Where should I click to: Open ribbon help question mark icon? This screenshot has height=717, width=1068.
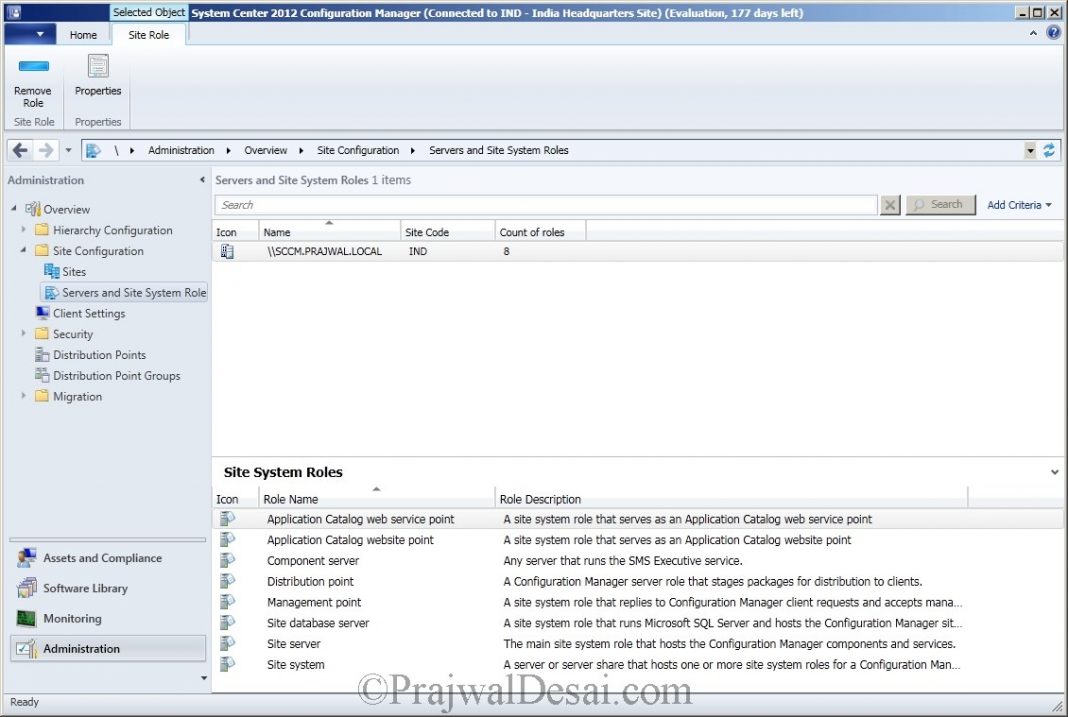coord(1054,33)
